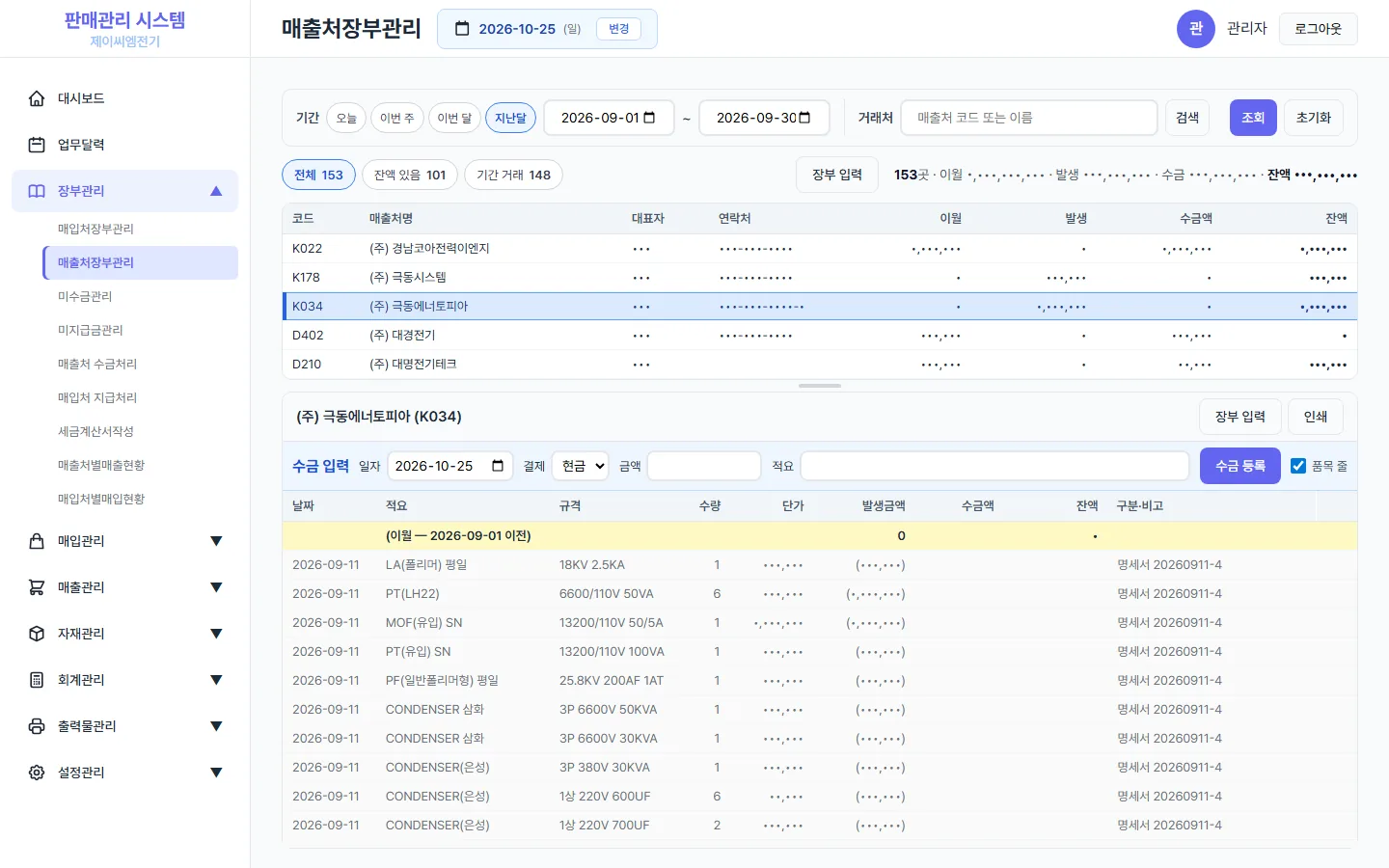The image size is (1389, 868).
Task: Select the 이번 주 period chip
Action: pyautogui.click(x=396, y=118)
